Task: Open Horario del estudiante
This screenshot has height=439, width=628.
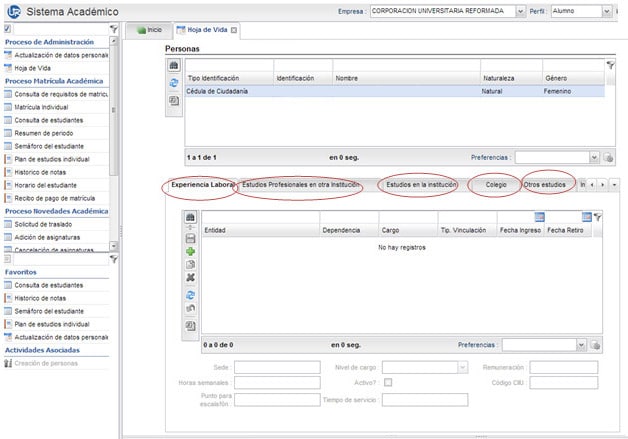Action: [56, 185]
